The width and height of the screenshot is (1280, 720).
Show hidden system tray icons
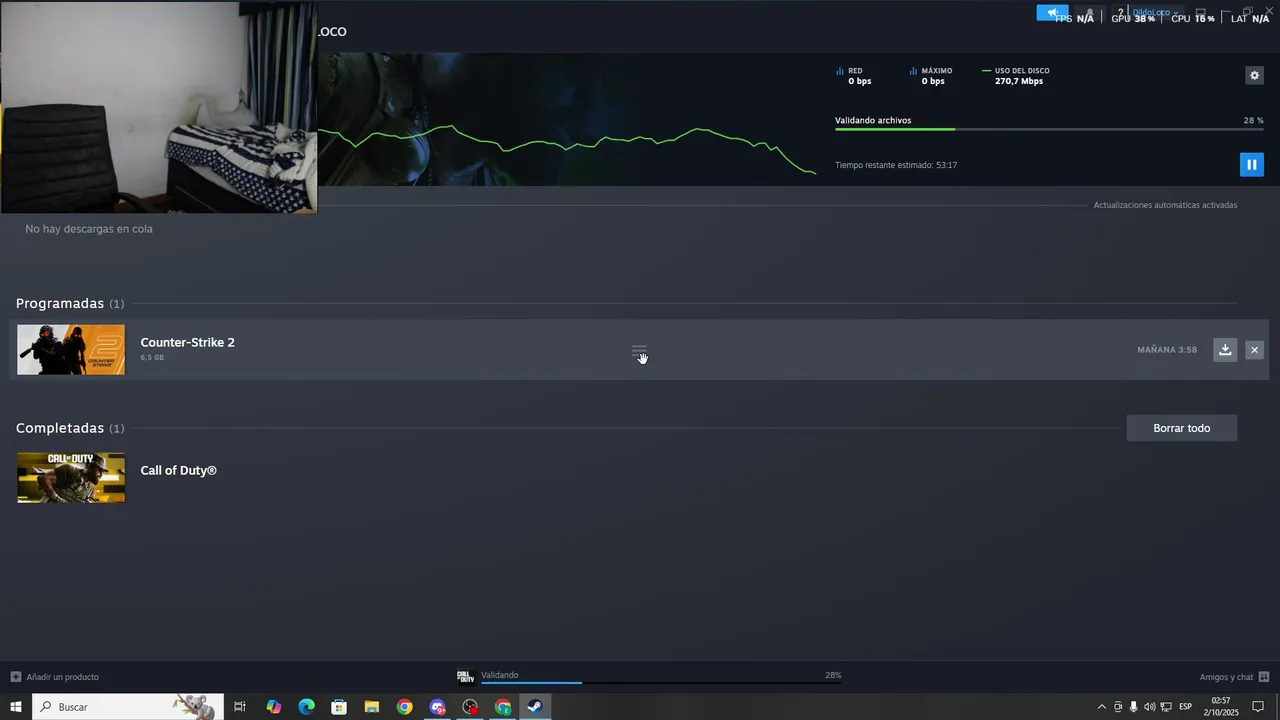coord(1102,707)
